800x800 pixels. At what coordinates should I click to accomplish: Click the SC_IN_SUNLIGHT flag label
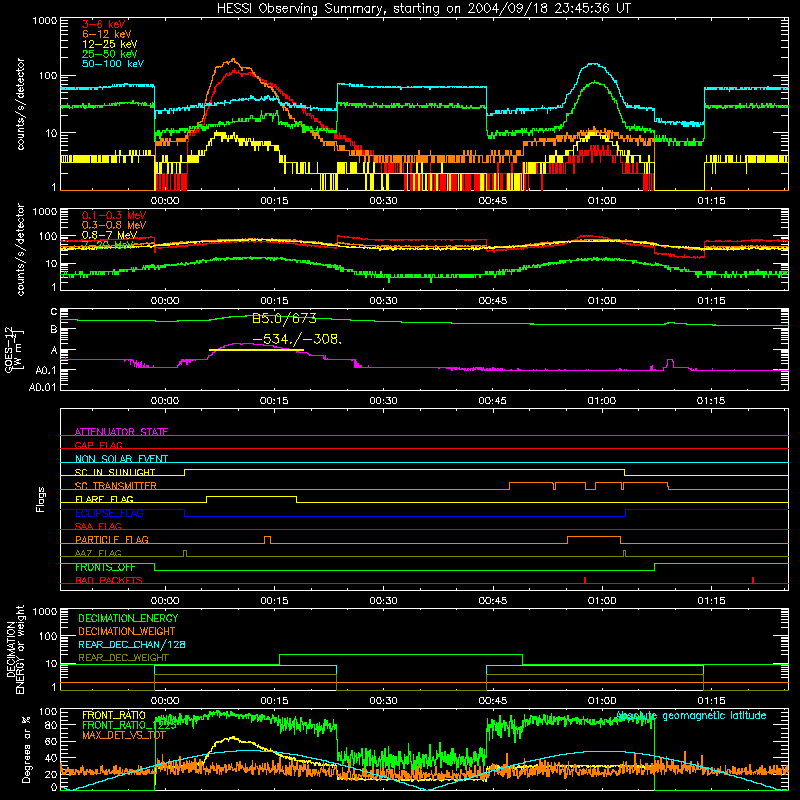pos(115,472)
